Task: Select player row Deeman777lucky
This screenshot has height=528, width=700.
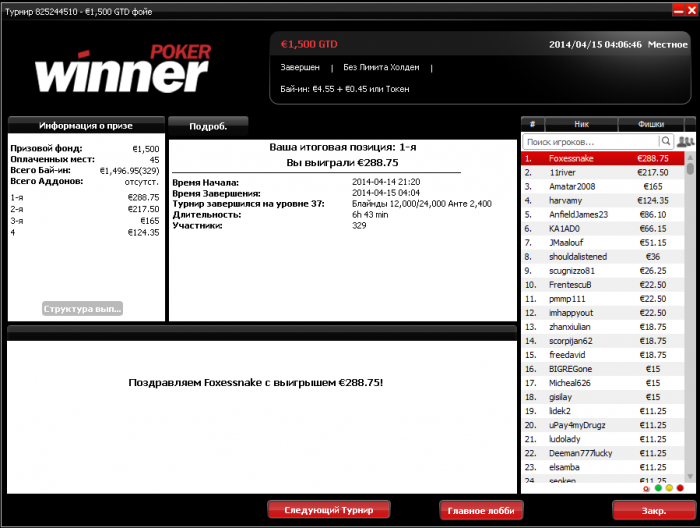Action: pyautogui.click(x=603, y=453)
